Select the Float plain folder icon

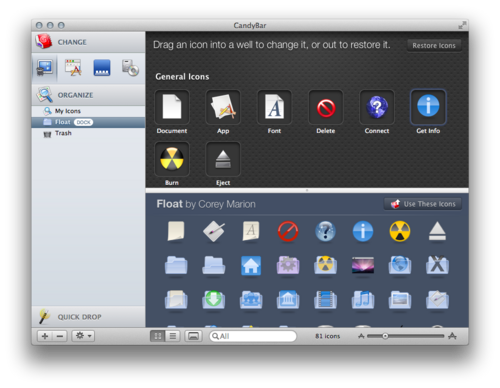[x=176, y=265]
